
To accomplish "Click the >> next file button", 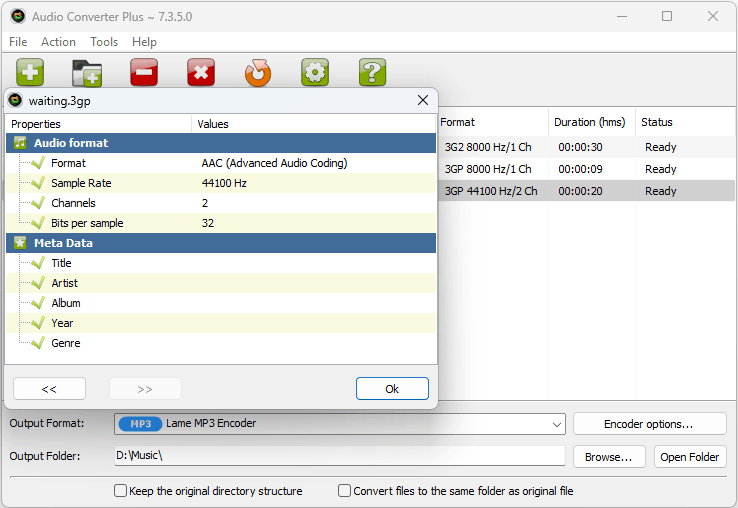I will (145, 388).
